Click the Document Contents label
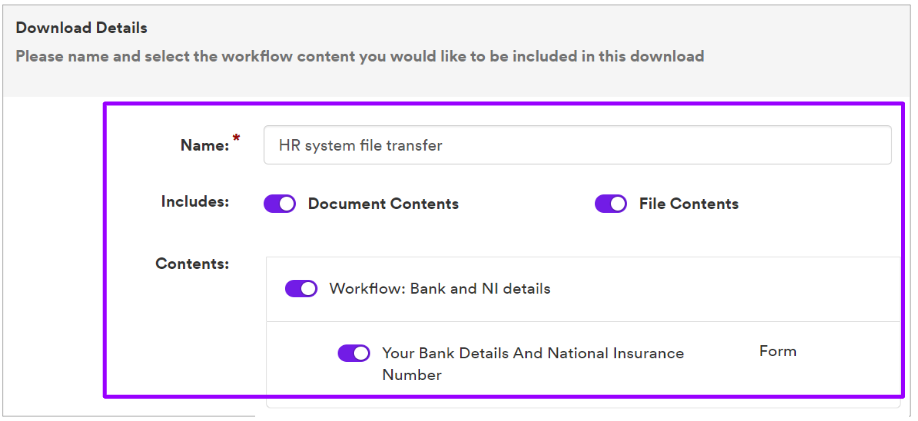Viewport: 918px width, 421px height. pos(383,204)
